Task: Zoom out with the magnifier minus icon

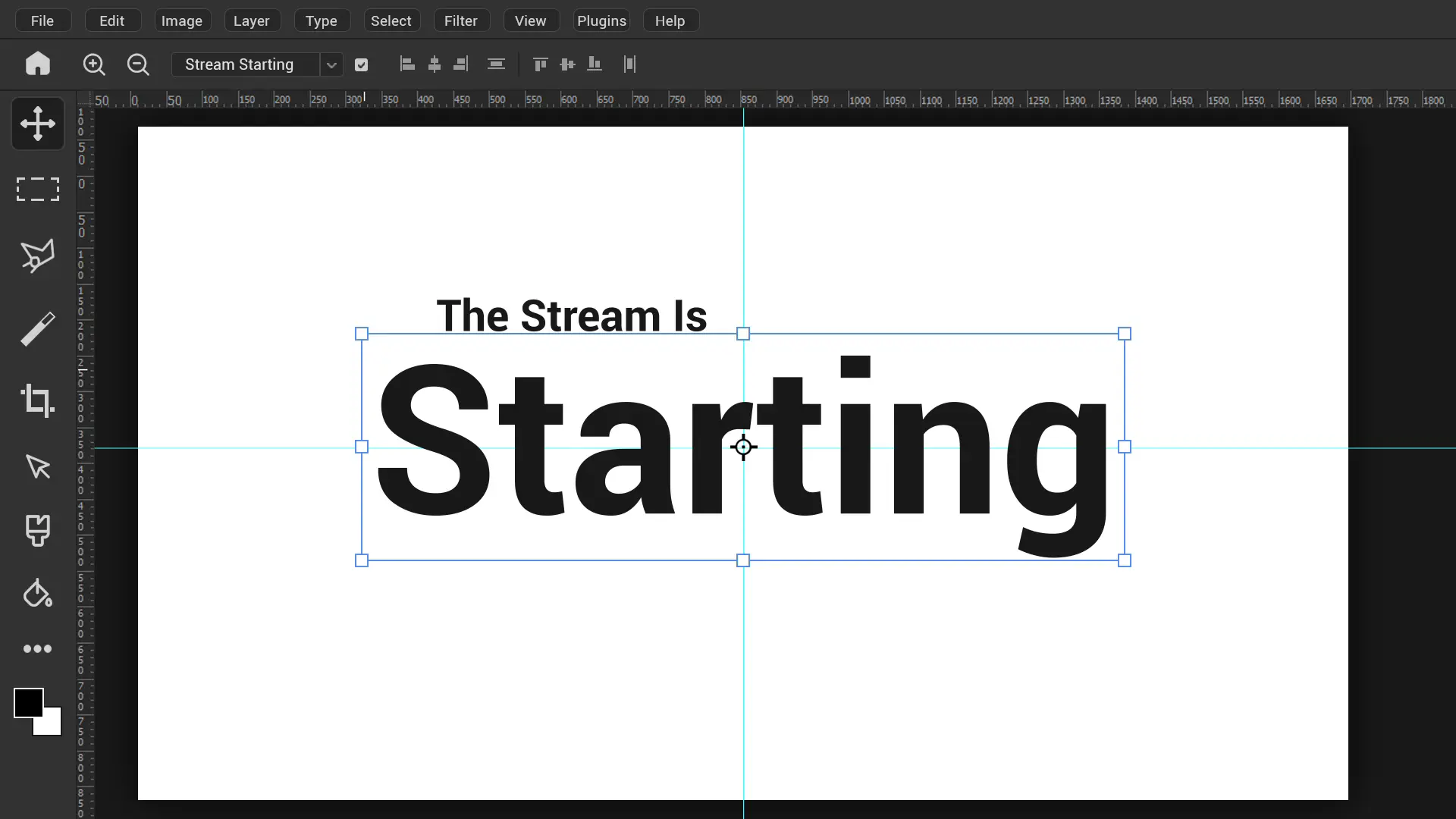Action: pos(138,64)
